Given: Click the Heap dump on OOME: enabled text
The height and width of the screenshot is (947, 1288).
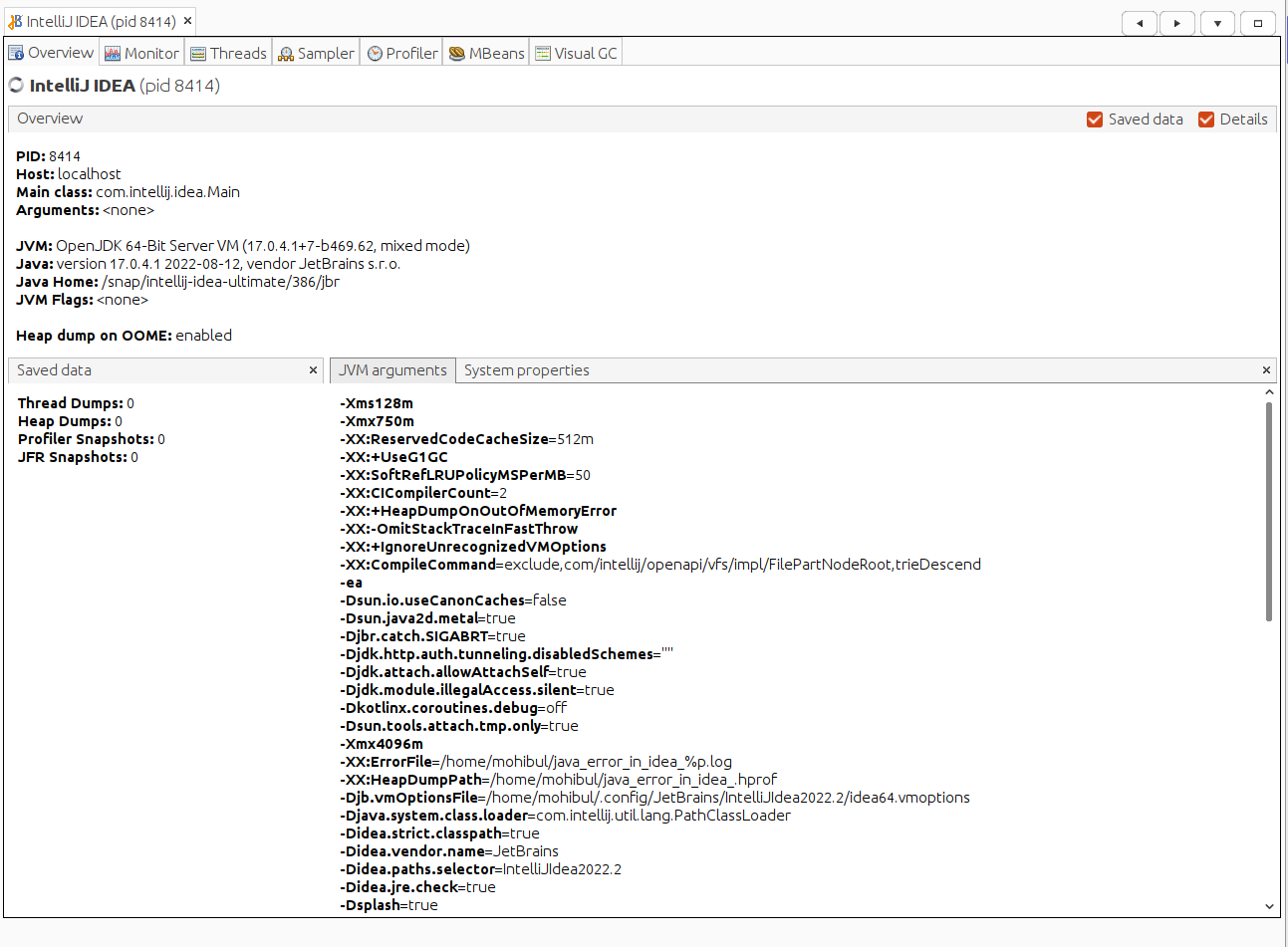Looking at the screenshot, I should (x=124, y=336).
